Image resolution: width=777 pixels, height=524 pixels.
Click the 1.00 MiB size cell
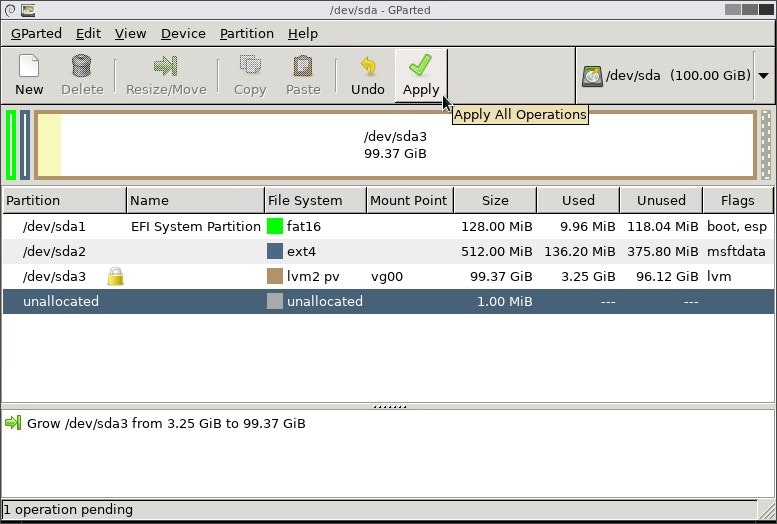pos(504,301)
